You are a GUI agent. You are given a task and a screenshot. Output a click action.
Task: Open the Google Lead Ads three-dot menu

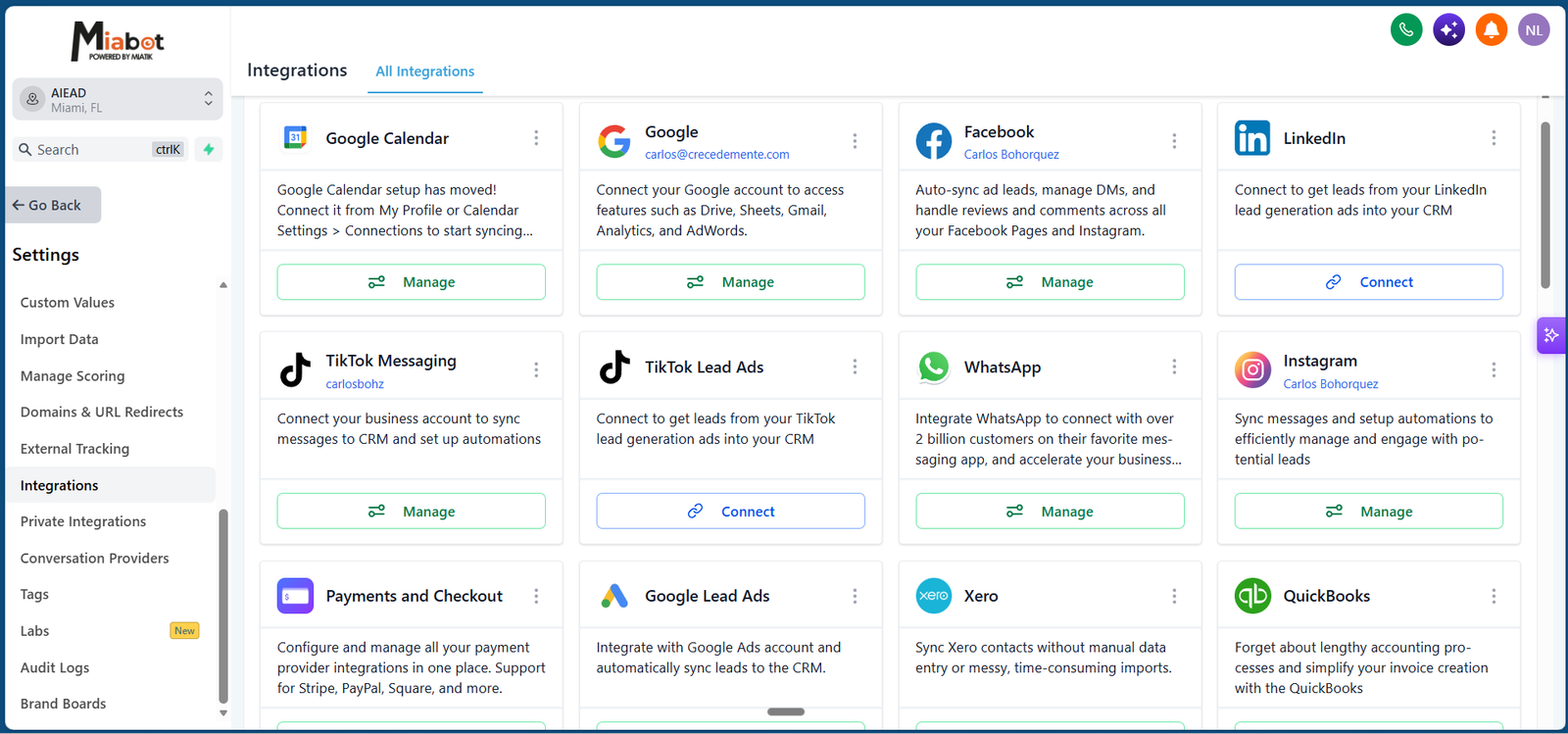tap(855, 596)
